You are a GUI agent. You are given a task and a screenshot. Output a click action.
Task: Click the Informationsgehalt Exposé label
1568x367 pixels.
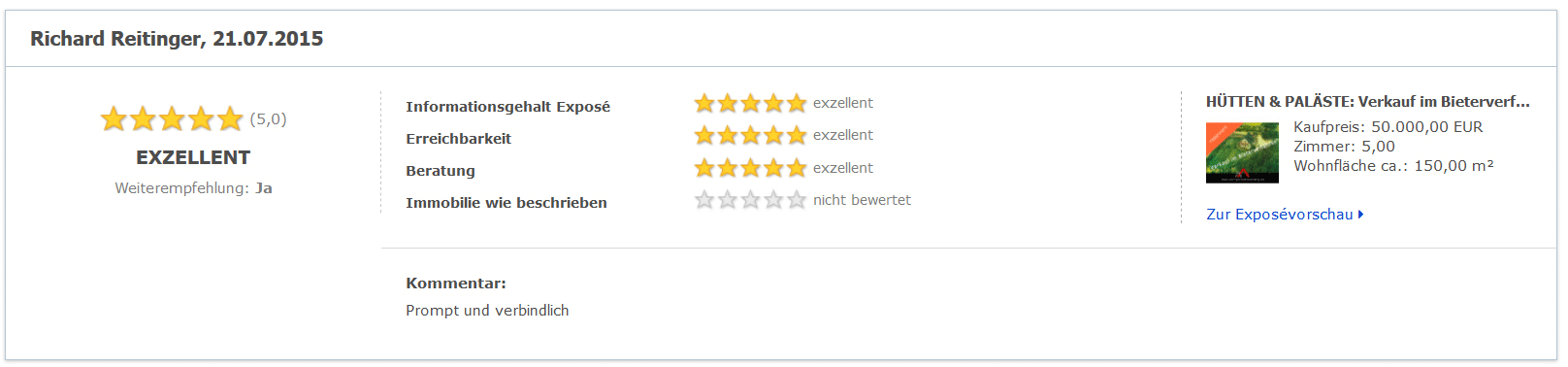(x=507, y=107)
